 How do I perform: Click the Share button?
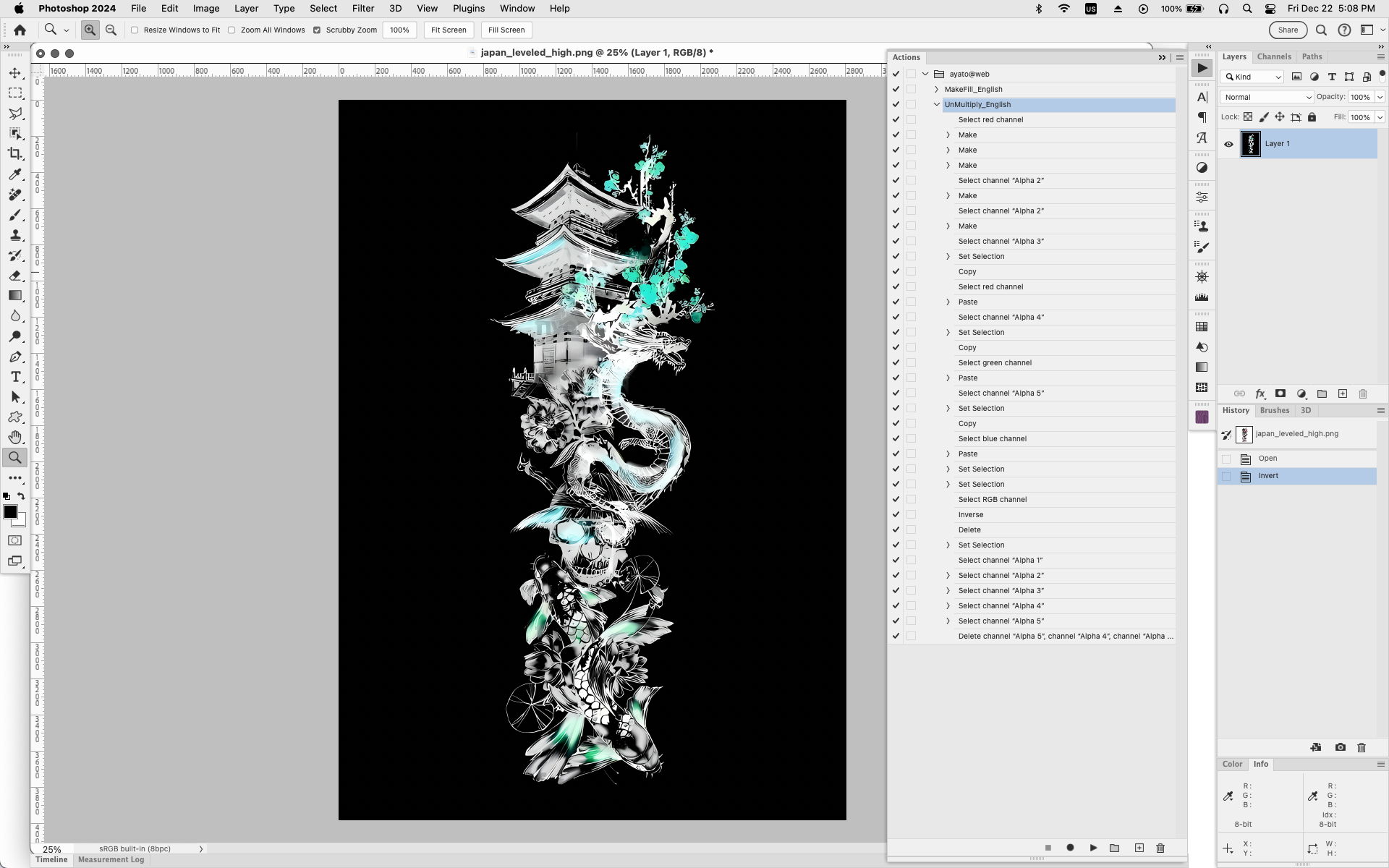point(1288,30)
